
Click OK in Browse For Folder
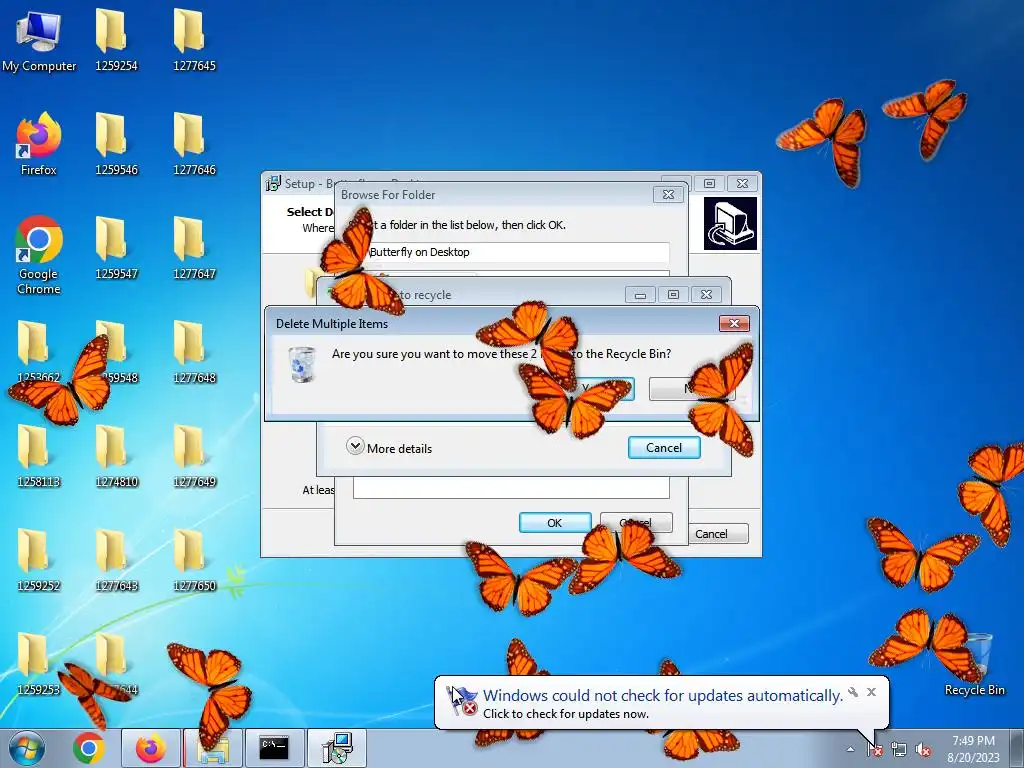(x=554, y=522)
